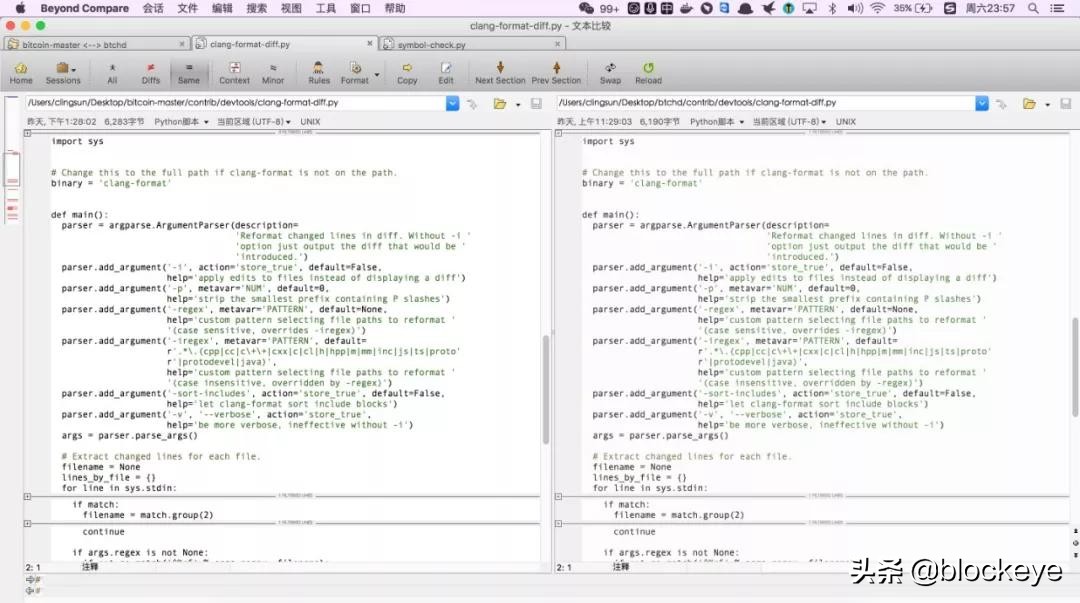The image size is (1080, 603).
Task: Open the Sessions toolbar button
Action: pyautogui.click(x=63, y=73)
